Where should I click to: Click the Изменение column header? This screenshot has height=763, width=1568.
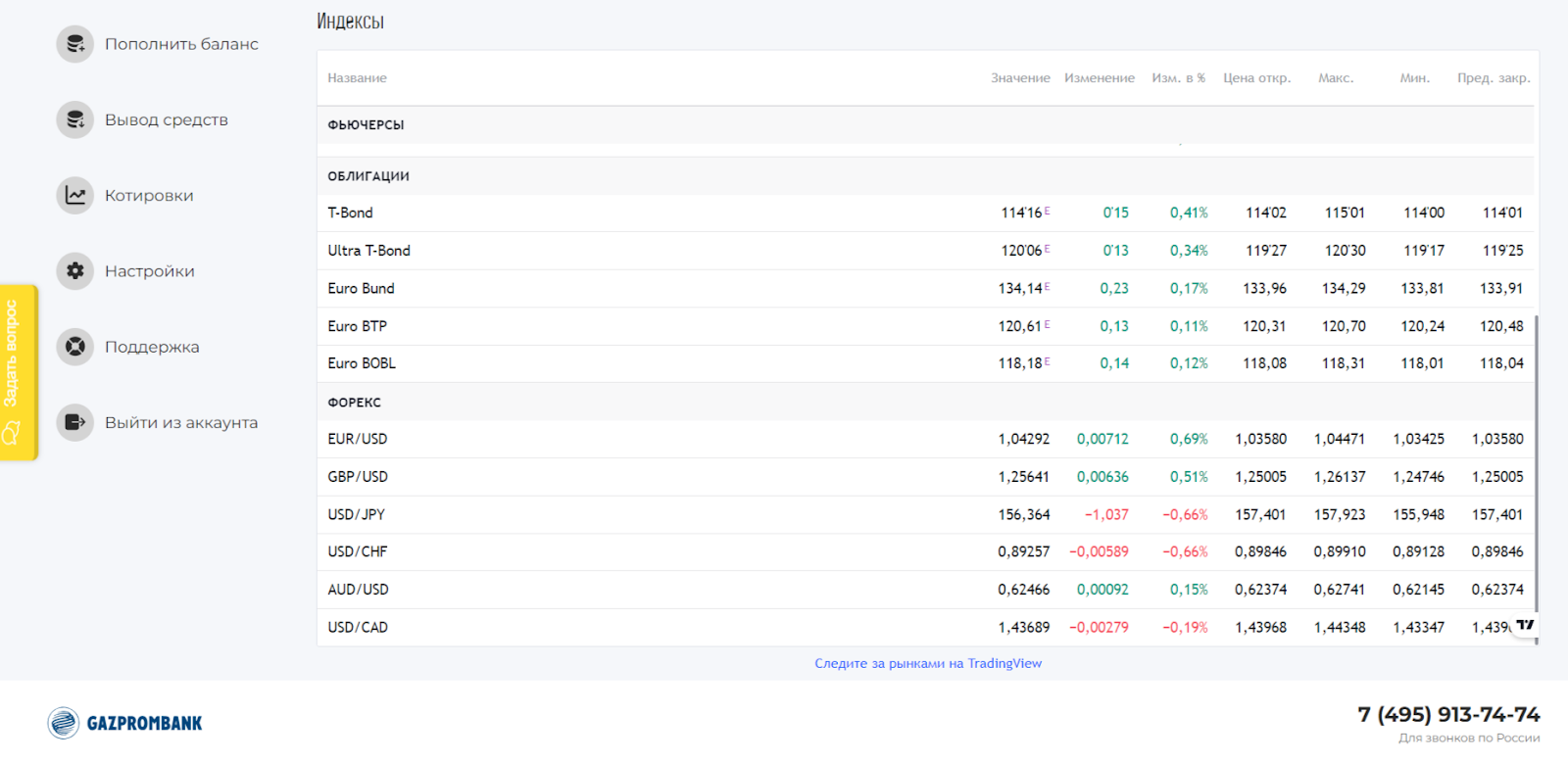(1100, 78)
